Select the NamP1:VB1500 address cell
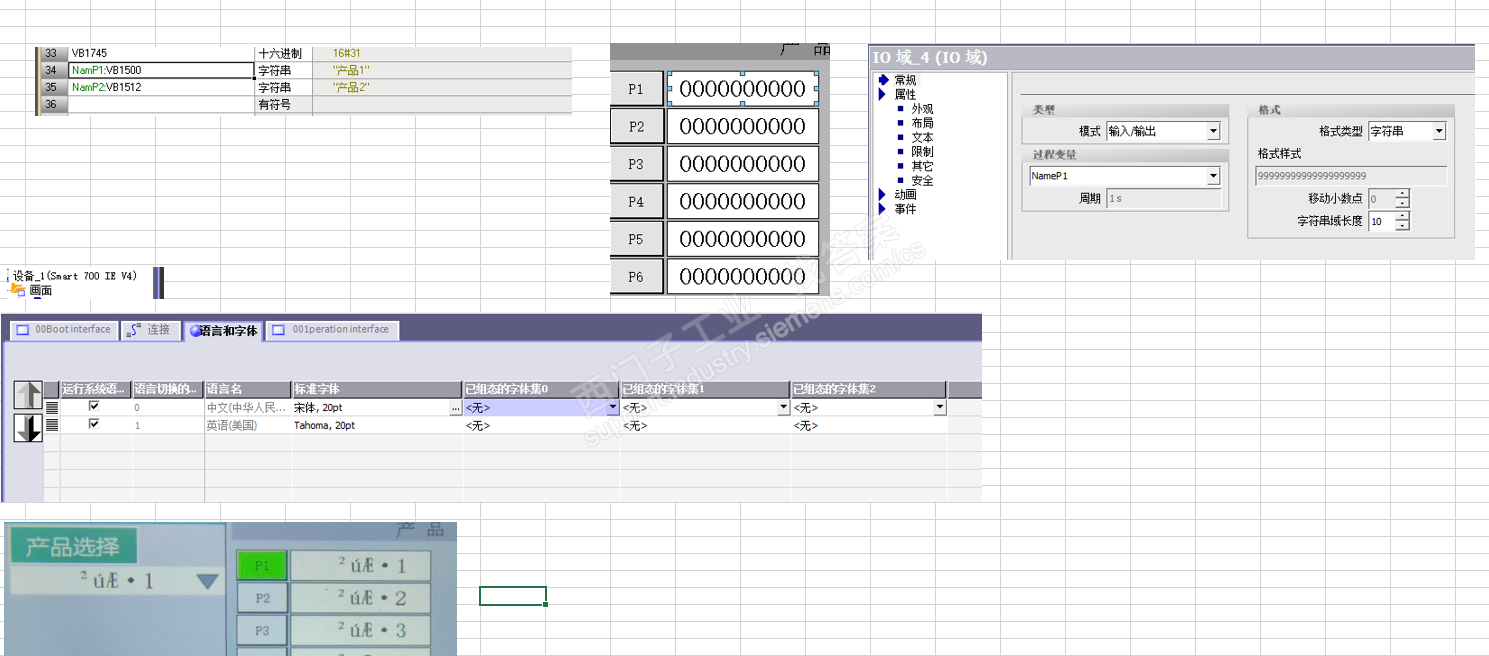The image size is (1489, 656). tap(162, 71)
